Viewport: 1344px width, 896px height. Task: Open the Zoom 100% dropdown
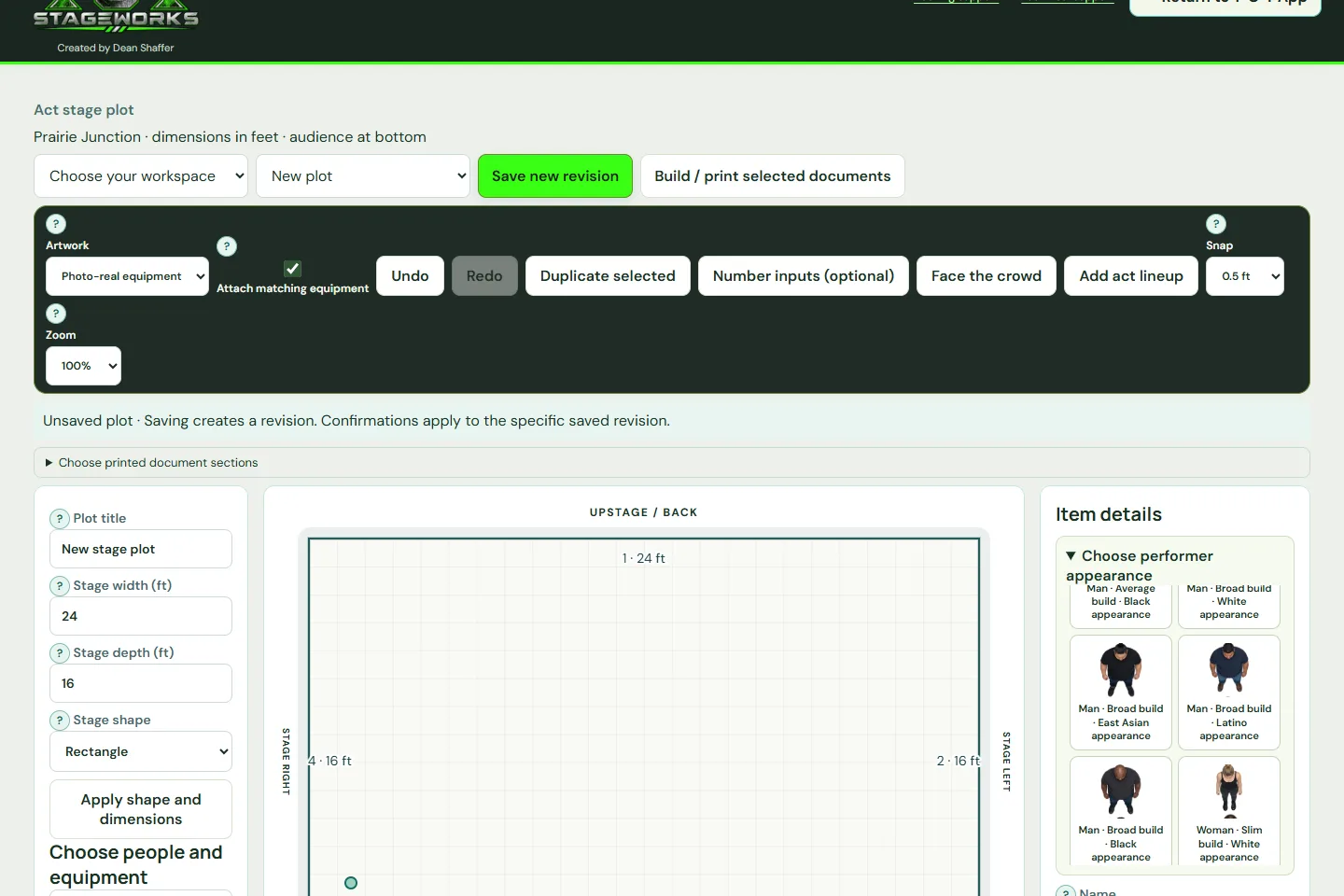(84, 366)
